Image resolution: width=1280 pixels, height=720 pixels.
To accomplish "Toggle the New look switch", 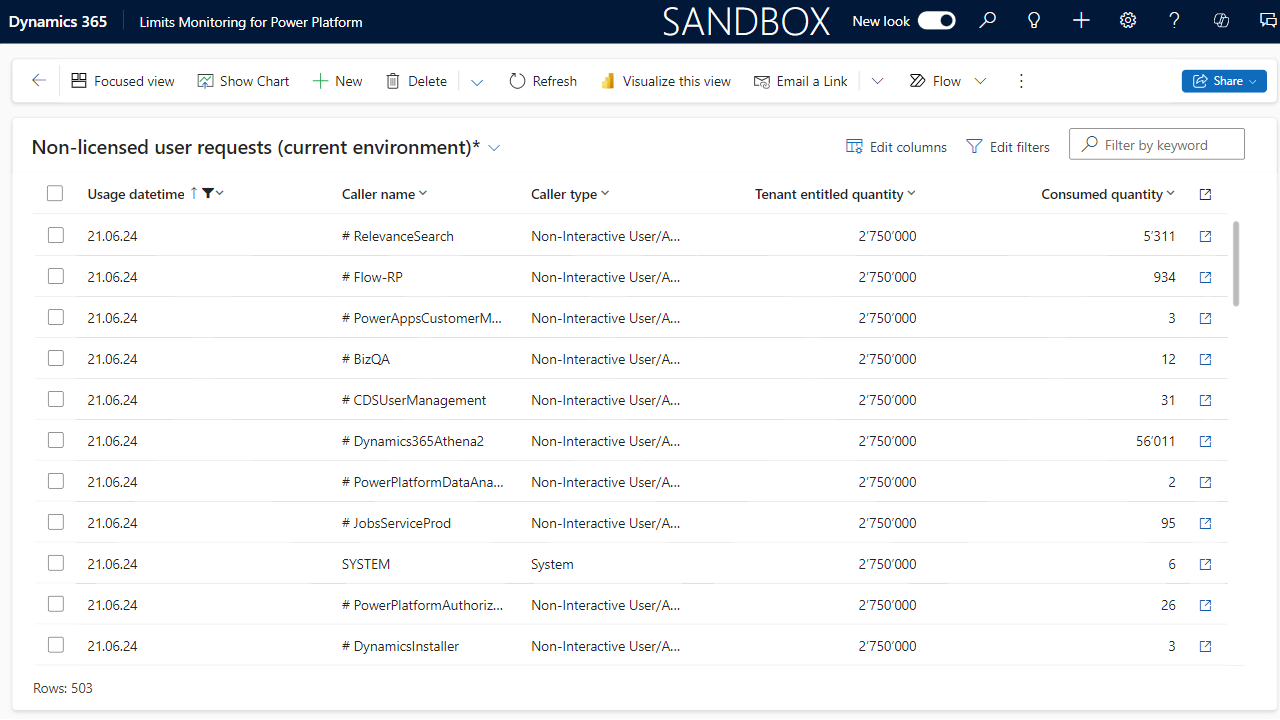I will coord(937,20).
